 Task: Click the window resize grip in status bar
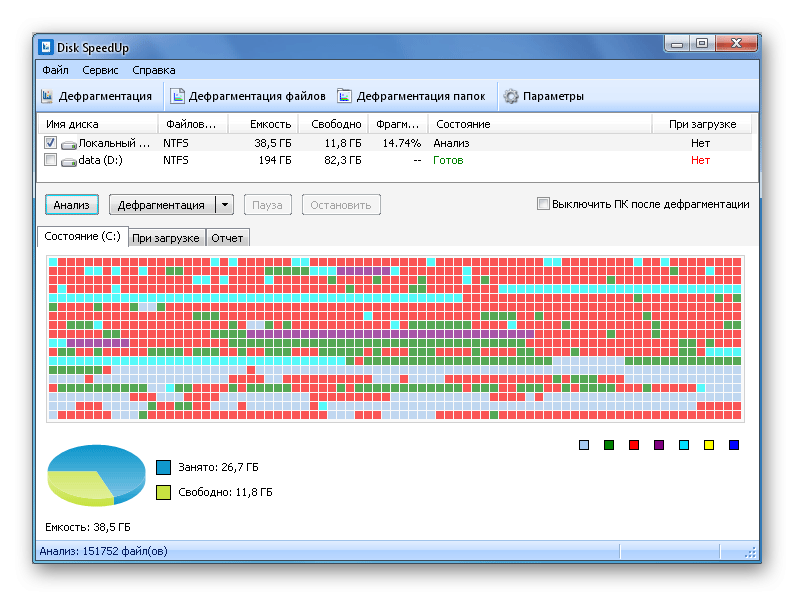click(751, 552)
